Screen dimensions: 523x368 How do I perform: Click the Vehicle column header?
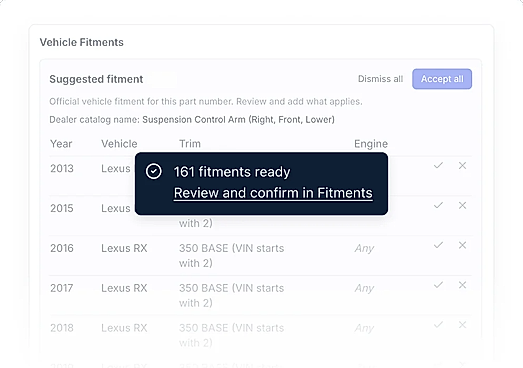(x=119, y=144)
